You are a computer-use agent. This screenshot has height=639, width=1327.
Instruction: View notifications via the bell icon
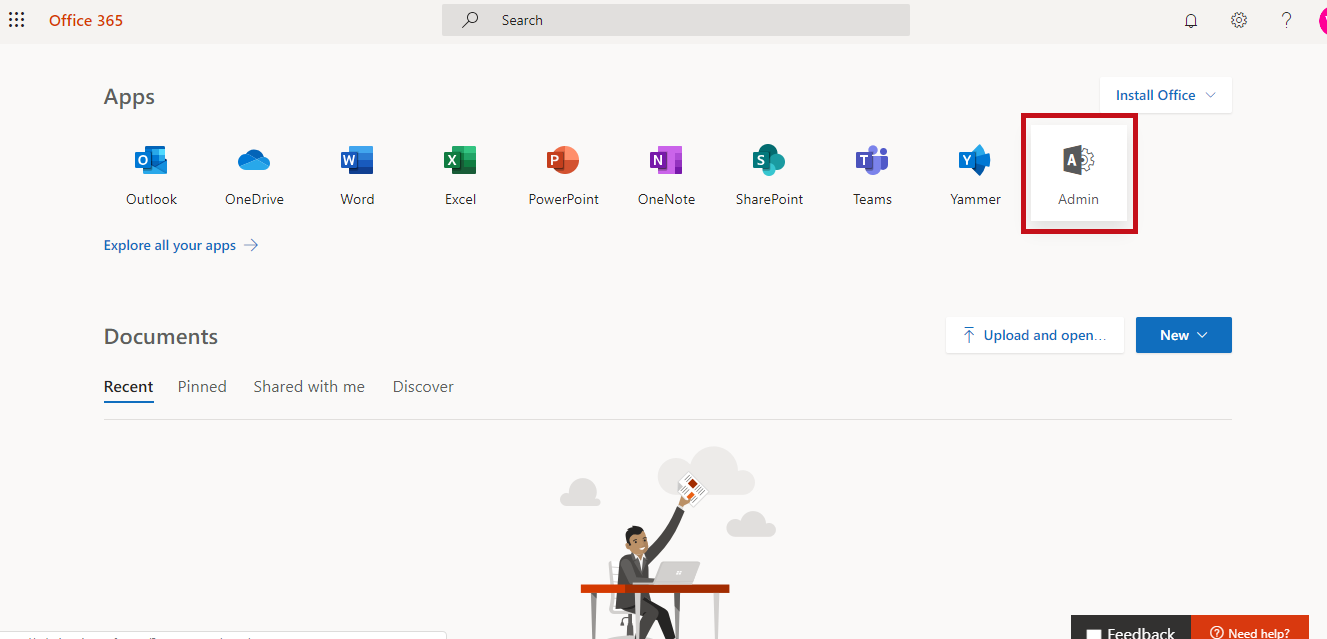(1191, 20)
